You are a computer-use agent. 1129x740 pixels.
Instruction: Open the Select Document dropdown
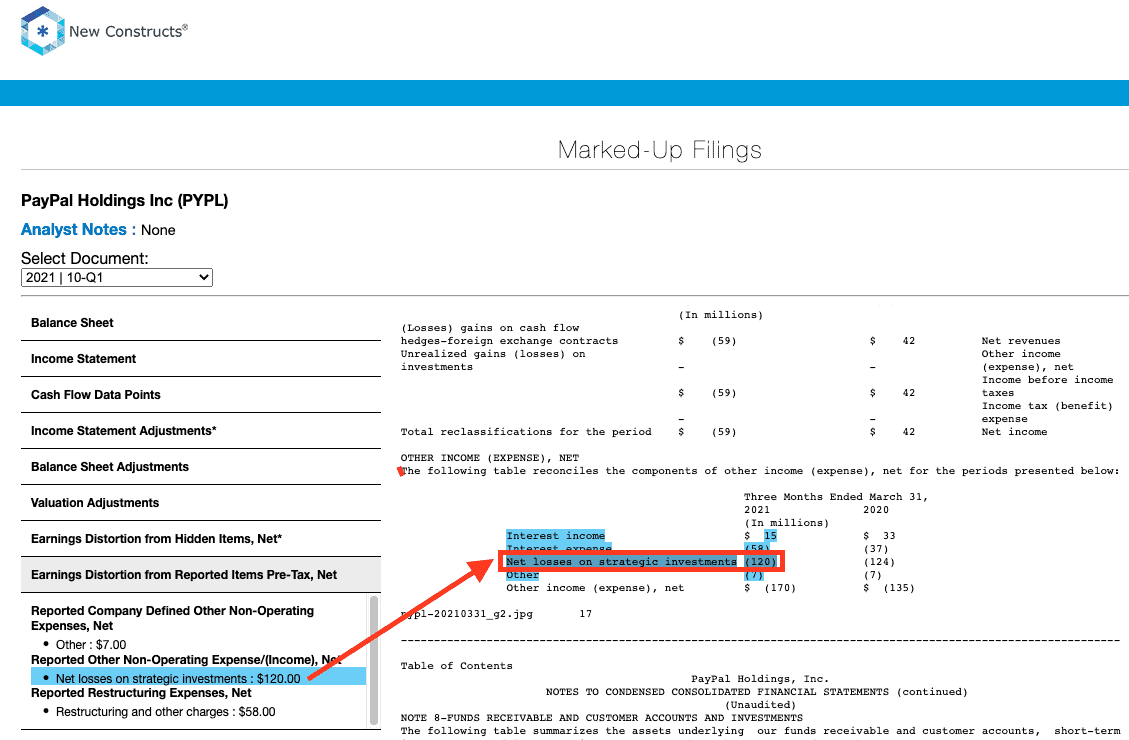pyautogui.click(x=117, y=277)
